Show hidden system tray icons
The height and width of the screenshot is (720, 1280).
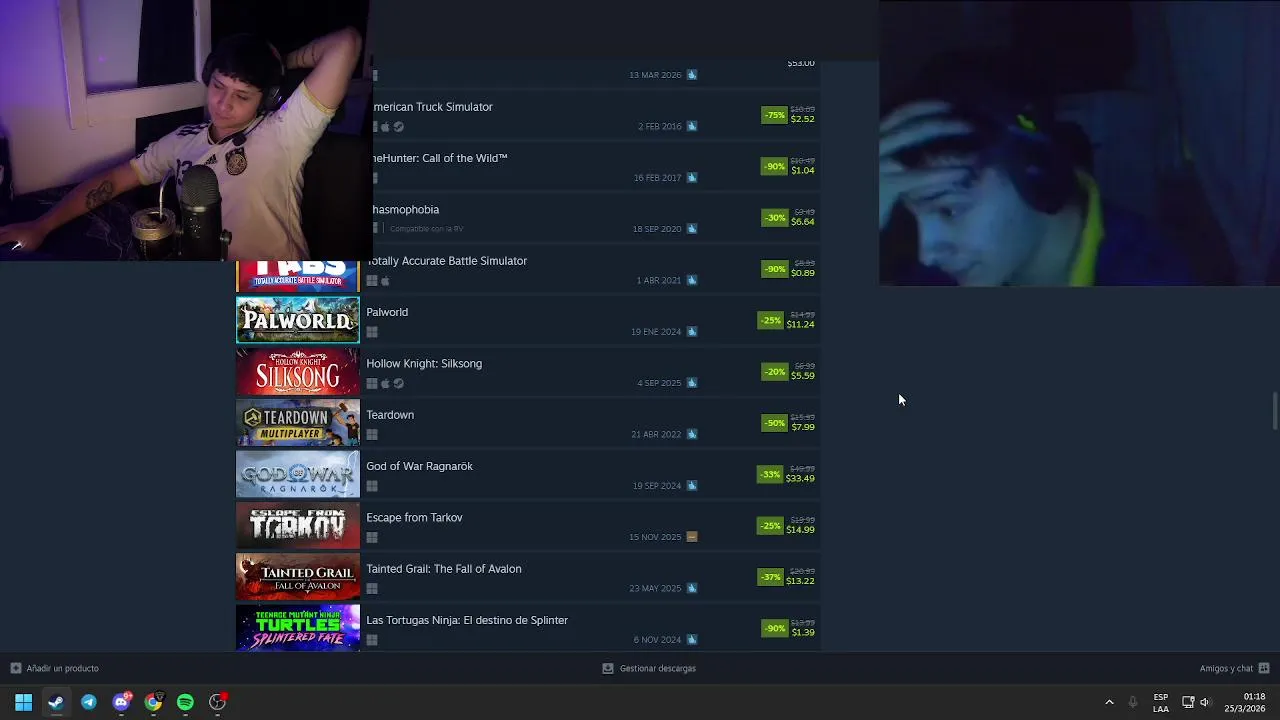click(1109, 702)
